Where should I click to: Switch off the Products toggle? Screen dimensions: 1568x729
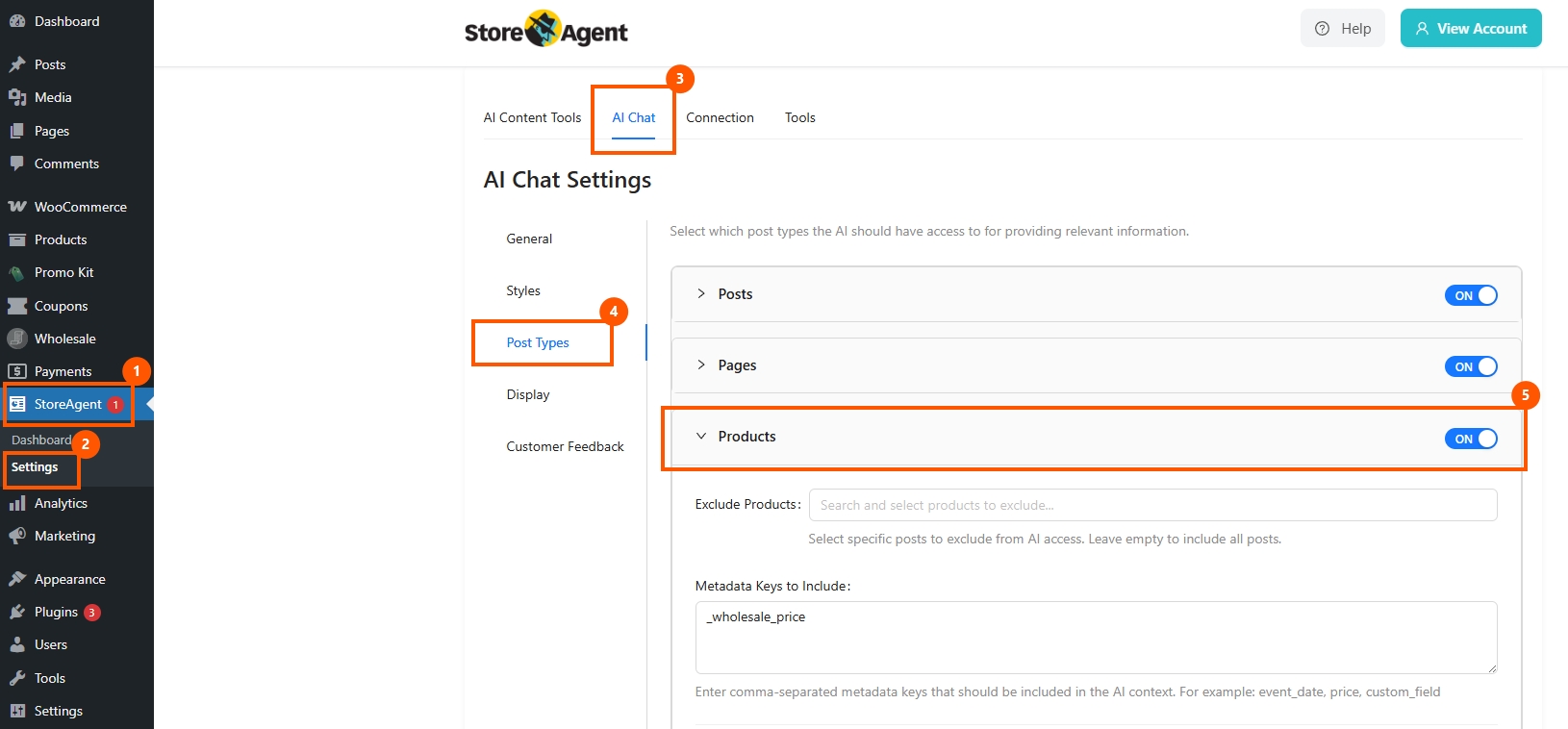(x=1470, y=439)
